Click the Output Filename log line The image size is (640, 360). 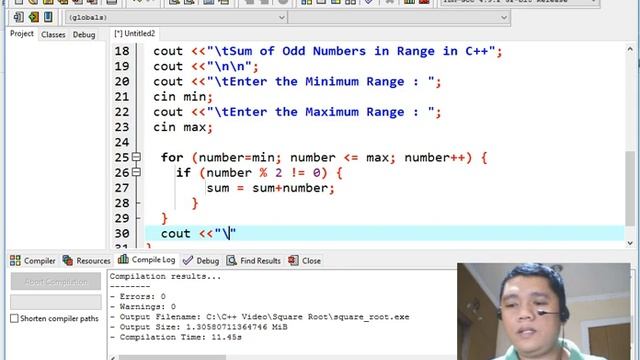(x=260, y=317)
